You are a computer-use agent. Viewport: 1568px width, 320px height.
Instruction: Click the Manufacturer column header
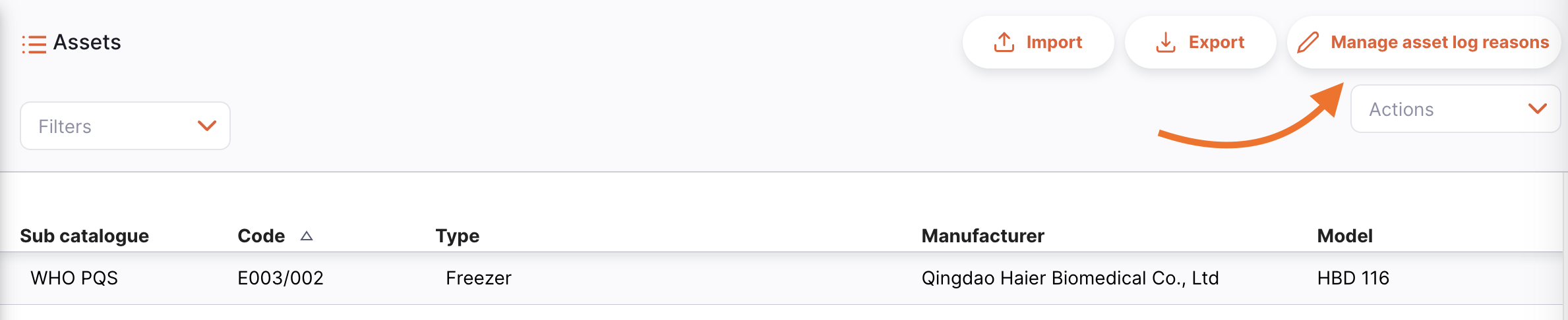(982, 236)
